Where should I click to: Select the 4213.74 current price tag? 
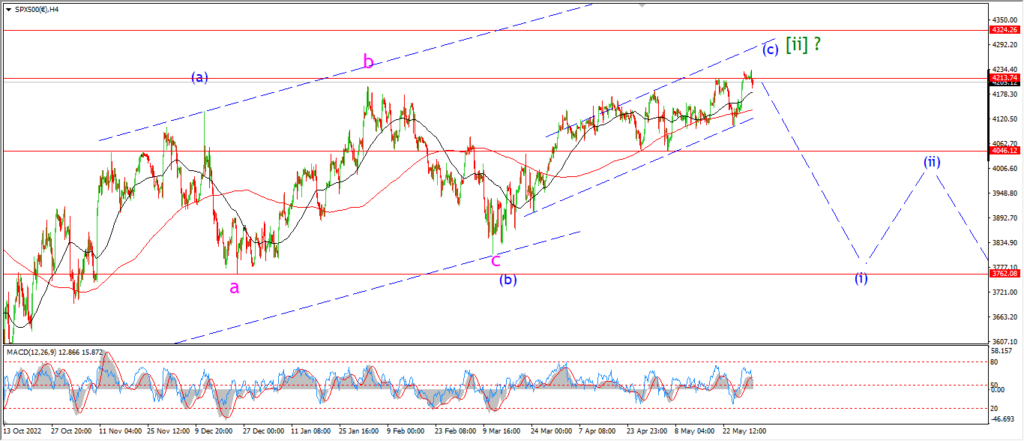coord(1001,78)
